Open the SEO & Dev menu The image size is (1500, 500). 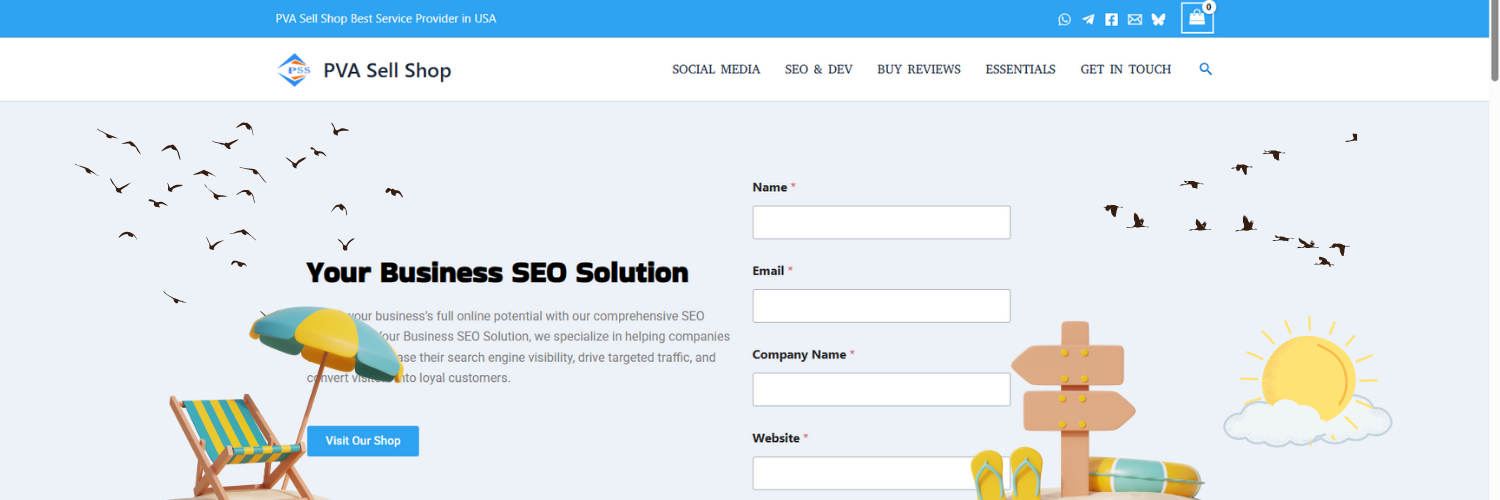(x=818, y=69)
